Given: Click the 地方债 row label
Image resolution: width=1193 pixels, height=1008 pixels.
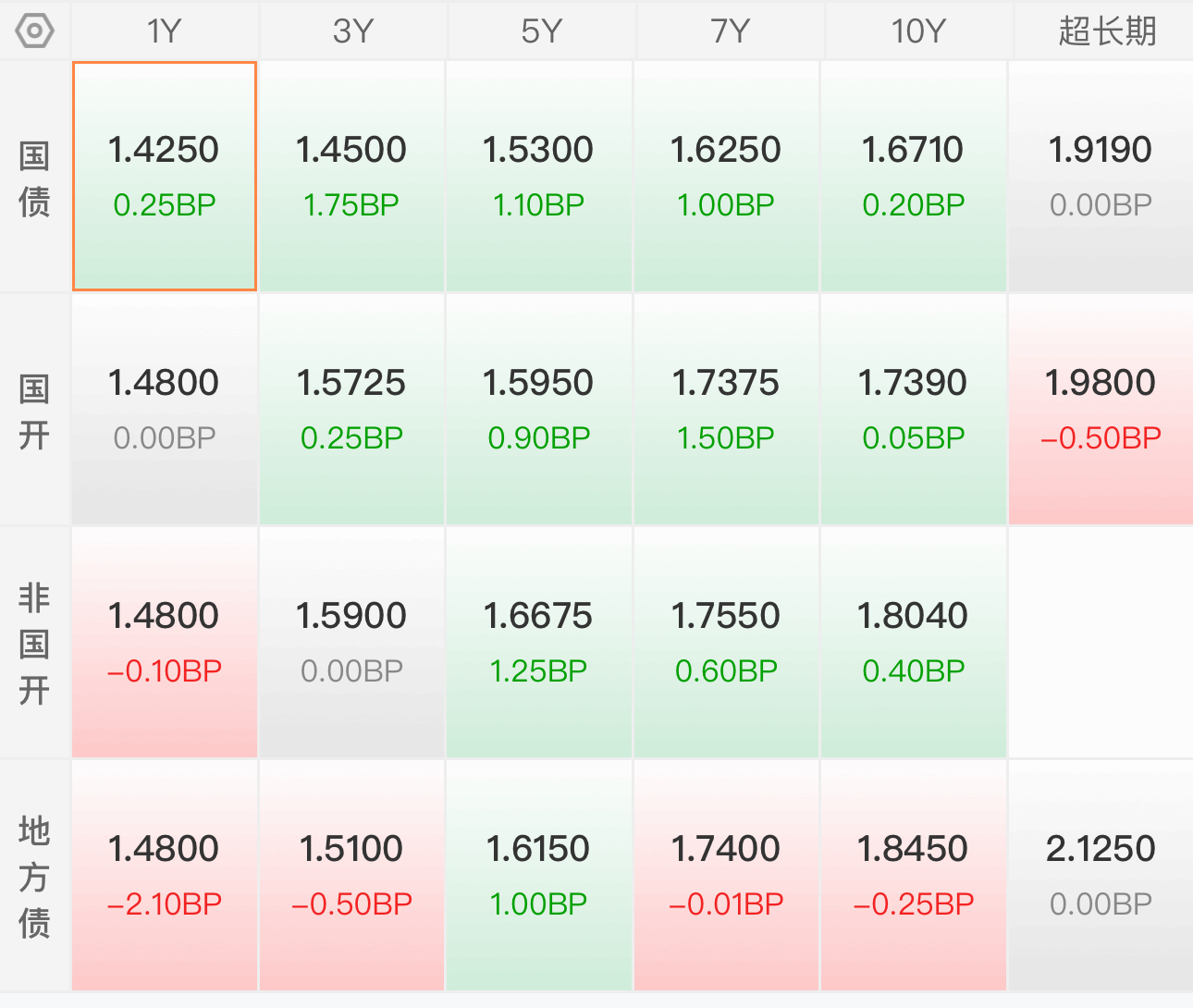Looking at the screenshot, I should pyautogui.click(x=34, y=877).
